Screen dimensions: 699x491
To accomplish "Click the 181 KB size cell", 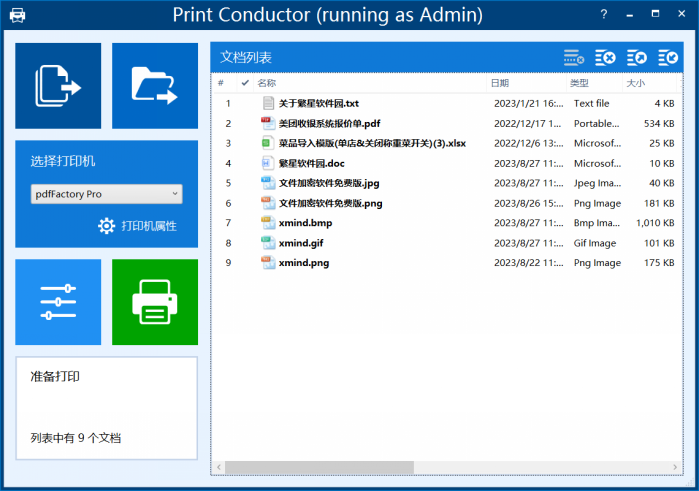I will [659, 203].
